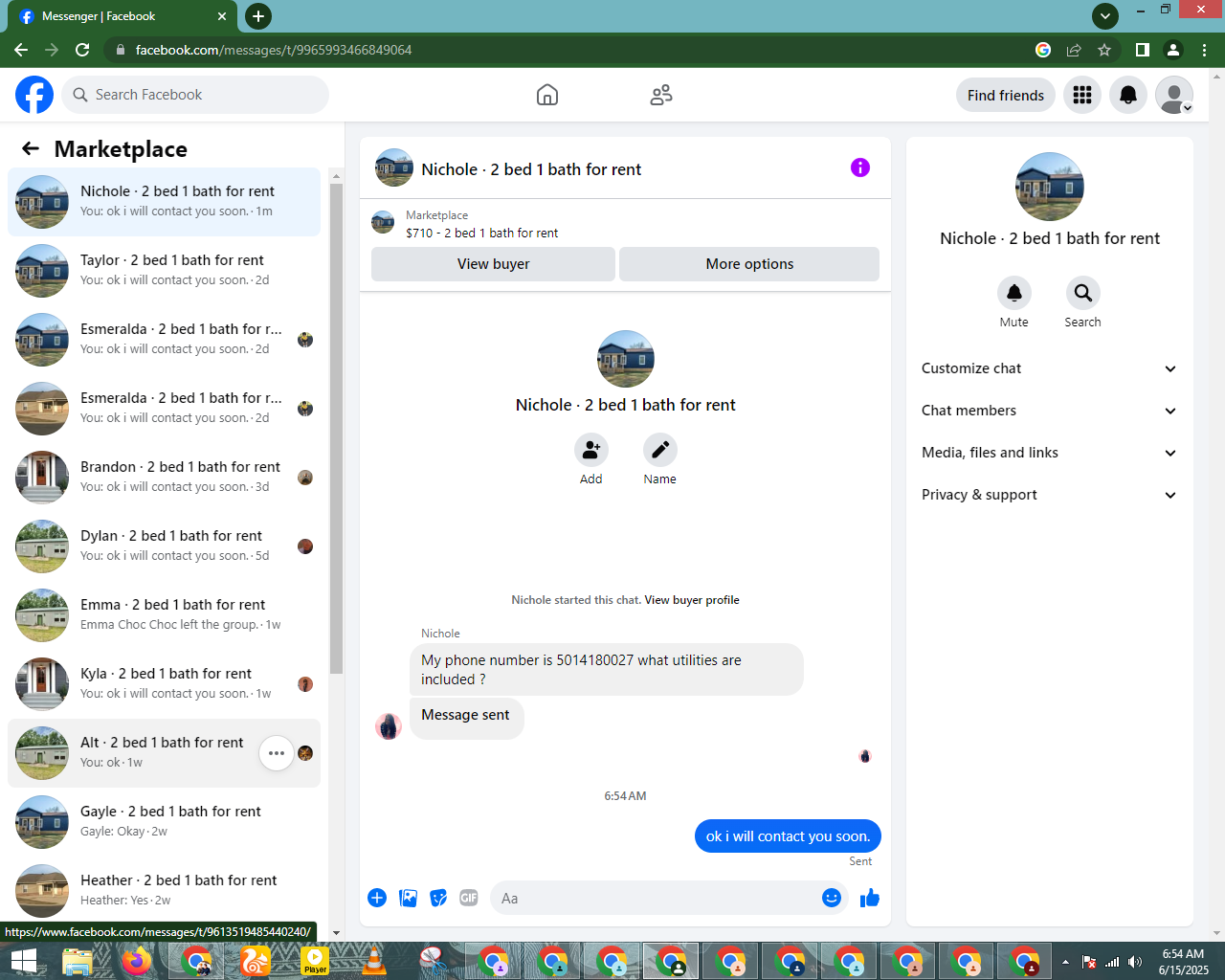Click the large listing thumbnail in right panel

[1050, 187]
